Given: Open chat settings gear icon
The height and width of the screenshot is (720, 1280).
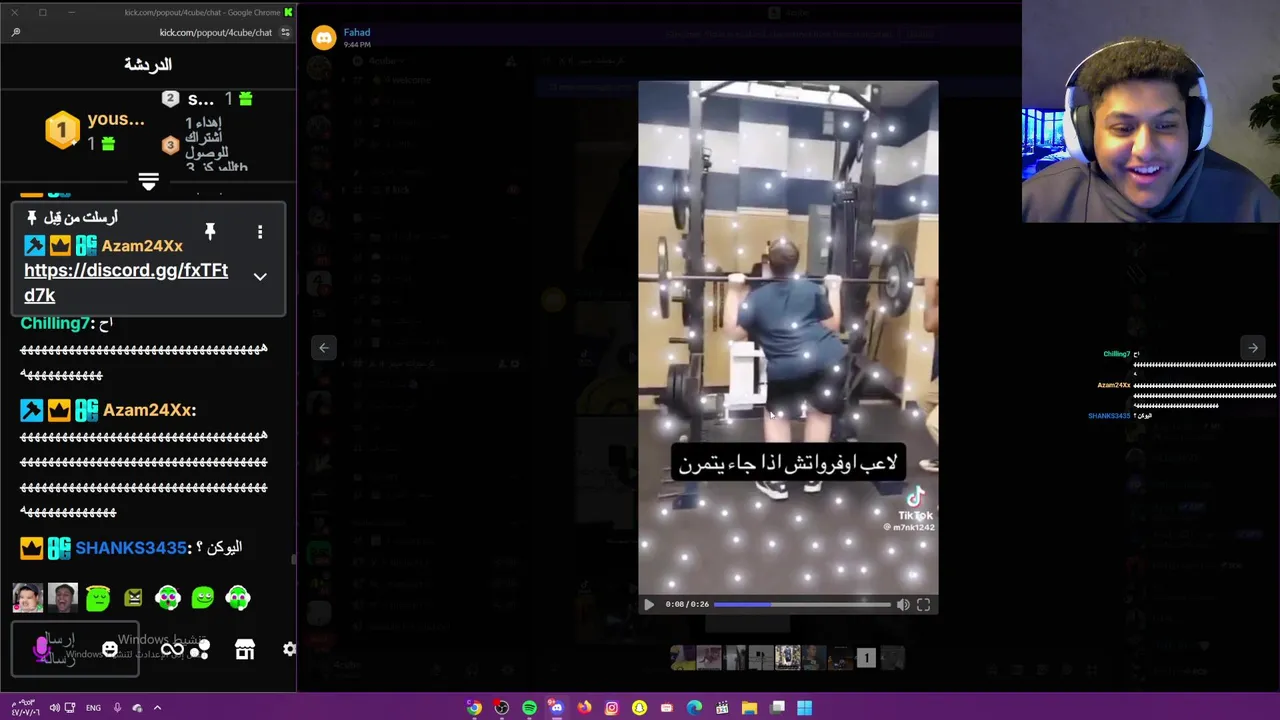Looking at the screenshot, I should [289, 649].
